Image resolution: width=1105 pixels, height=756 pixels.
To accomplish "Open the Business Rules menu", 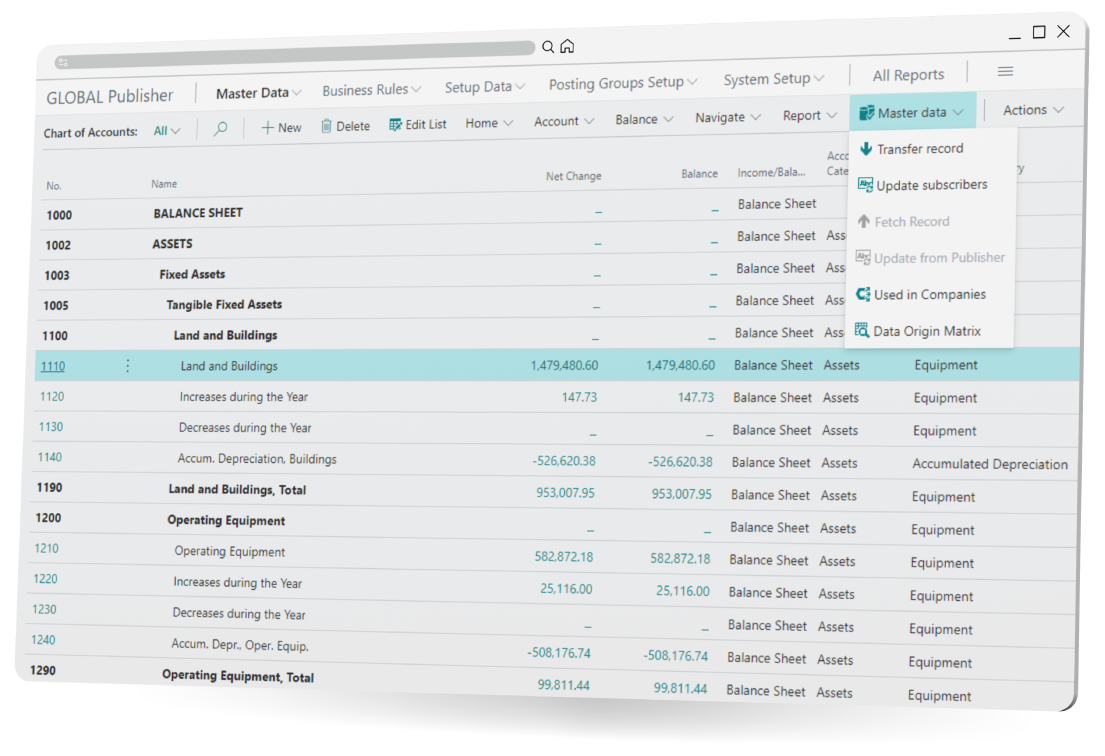I will point(370,89).
